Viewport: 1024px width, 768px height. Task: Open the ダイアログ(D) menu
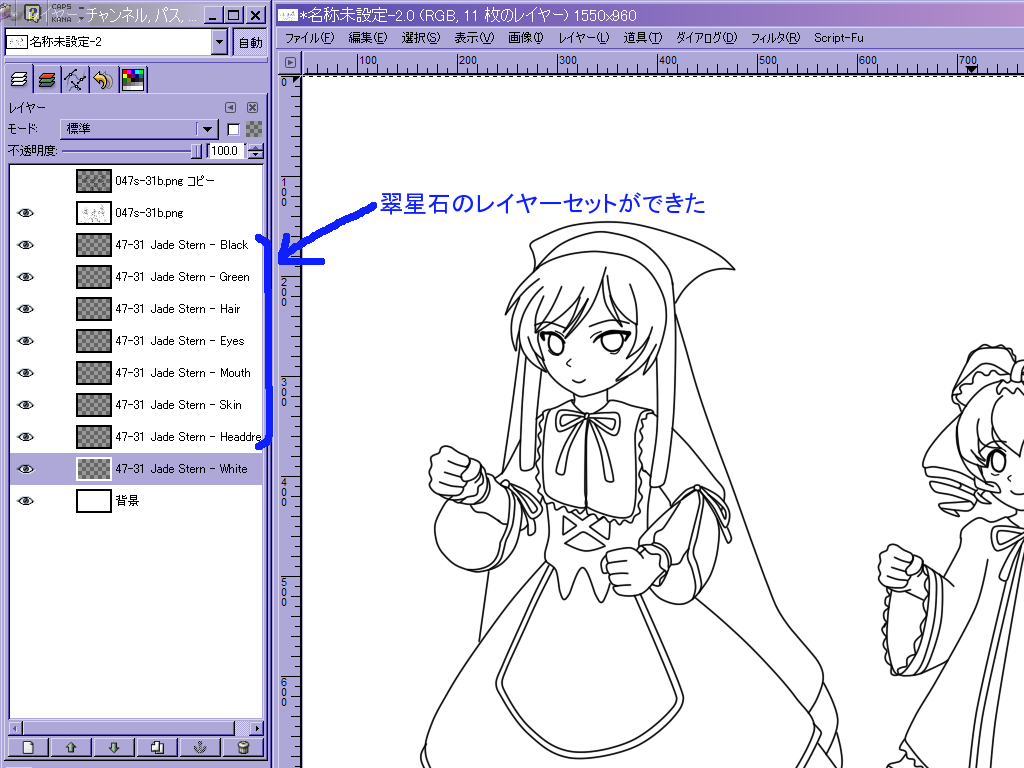pos(707,38)
